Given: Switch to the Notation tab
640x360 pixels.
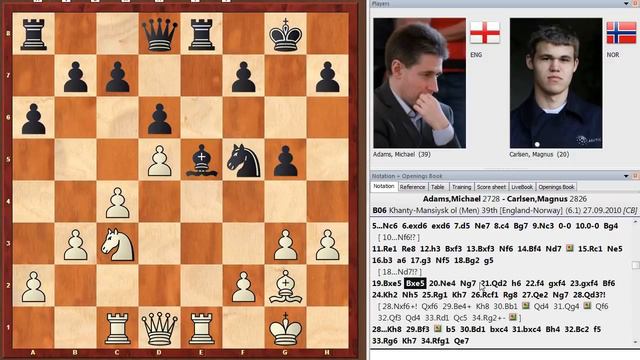Looking at the screenshot, I should point(384,186).
